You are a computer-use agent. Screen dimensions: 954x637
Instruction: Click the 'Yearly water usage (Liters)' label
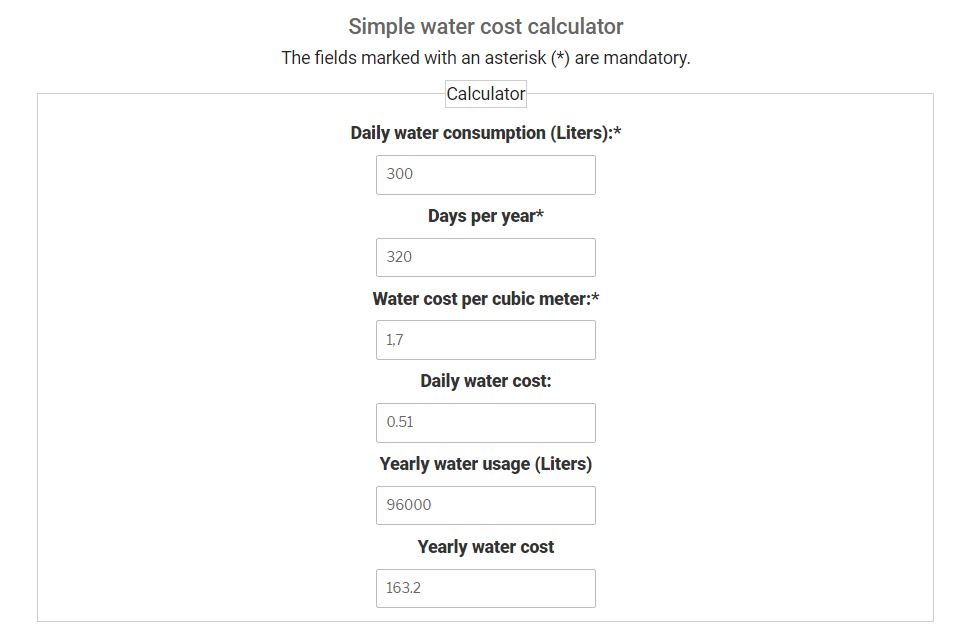[x=486, y=464]
